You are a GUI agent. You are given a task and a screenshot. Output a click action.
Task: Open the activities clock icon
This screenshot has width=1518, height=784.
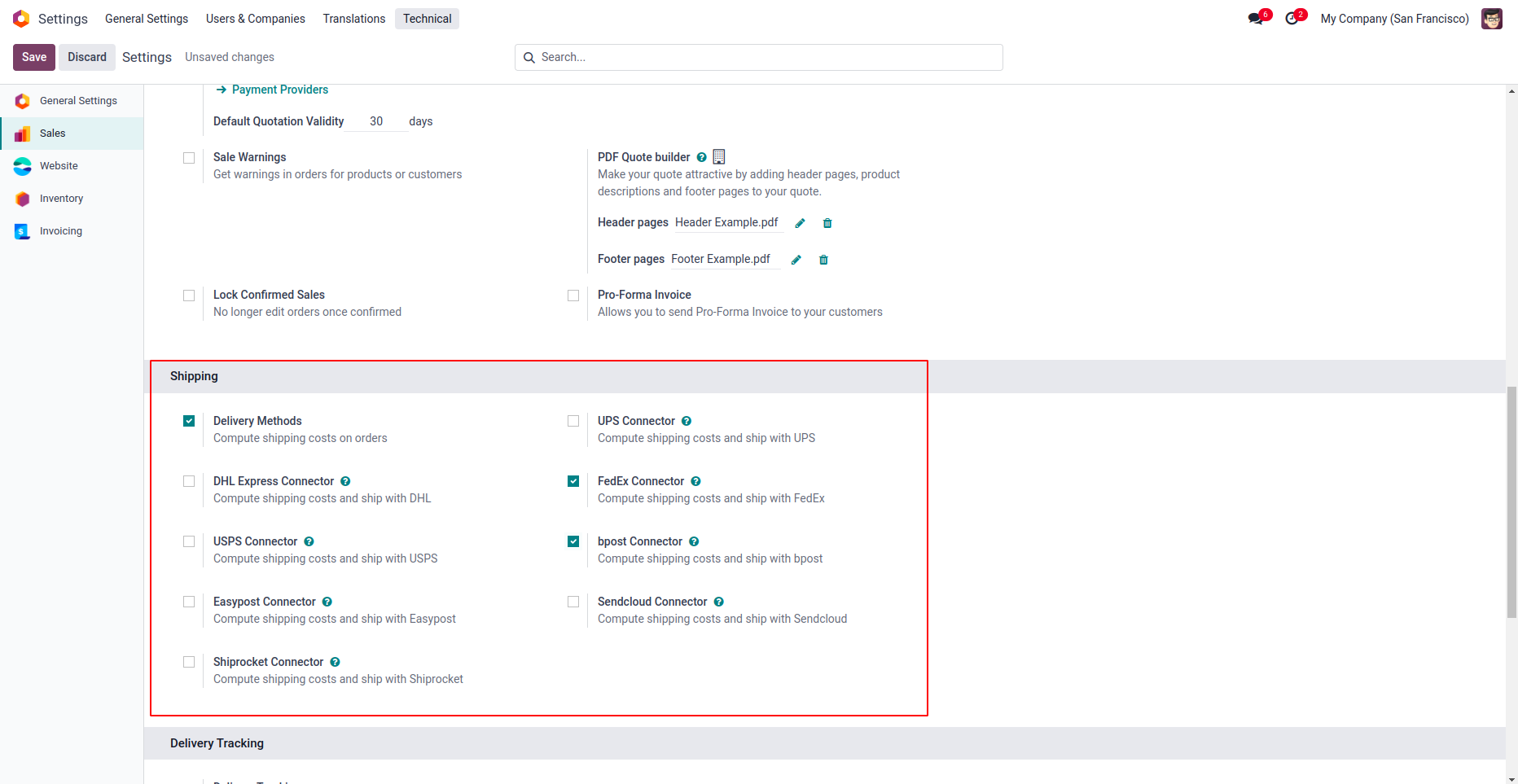tap(1292, 19)
